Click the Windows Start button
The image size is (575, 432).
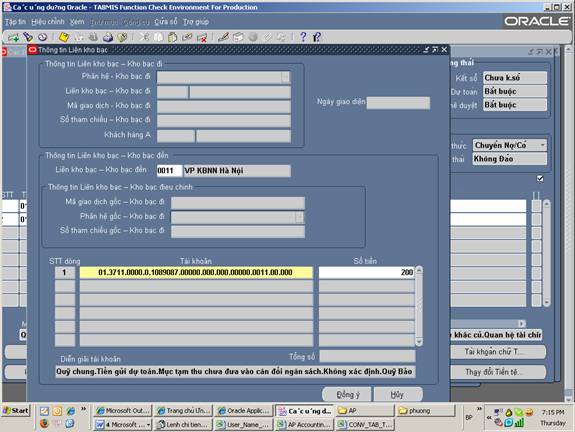tap(15, 411)
